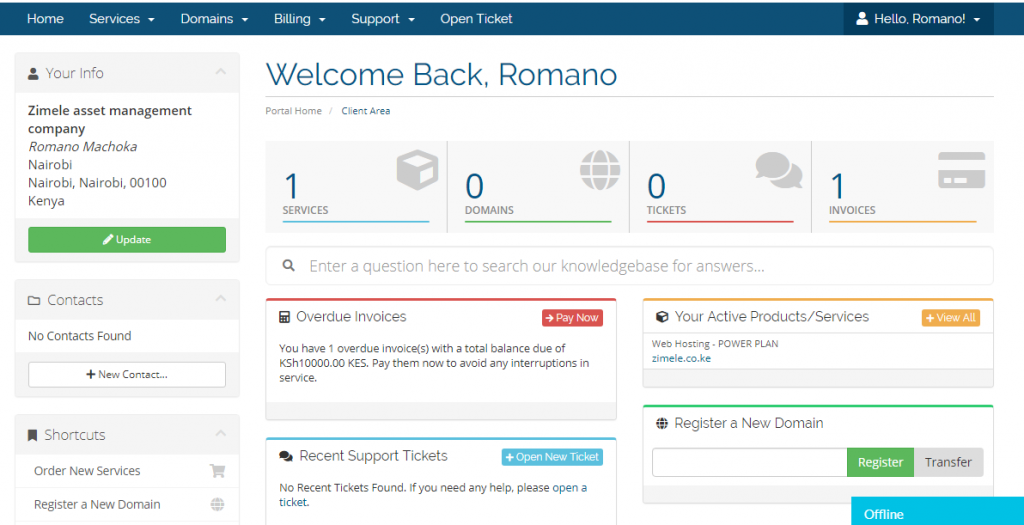Screen dimensions: 1024x525
Task: Go to Home in the navigation bar
Action: [45, 19]
